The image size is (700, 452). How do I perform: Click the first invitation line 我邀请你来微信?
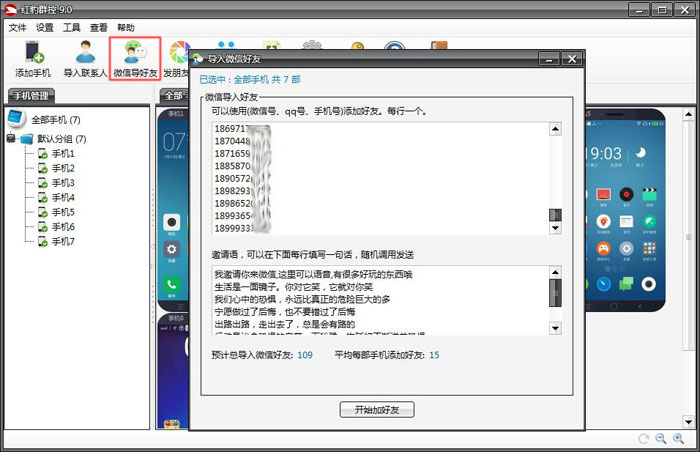313,274
